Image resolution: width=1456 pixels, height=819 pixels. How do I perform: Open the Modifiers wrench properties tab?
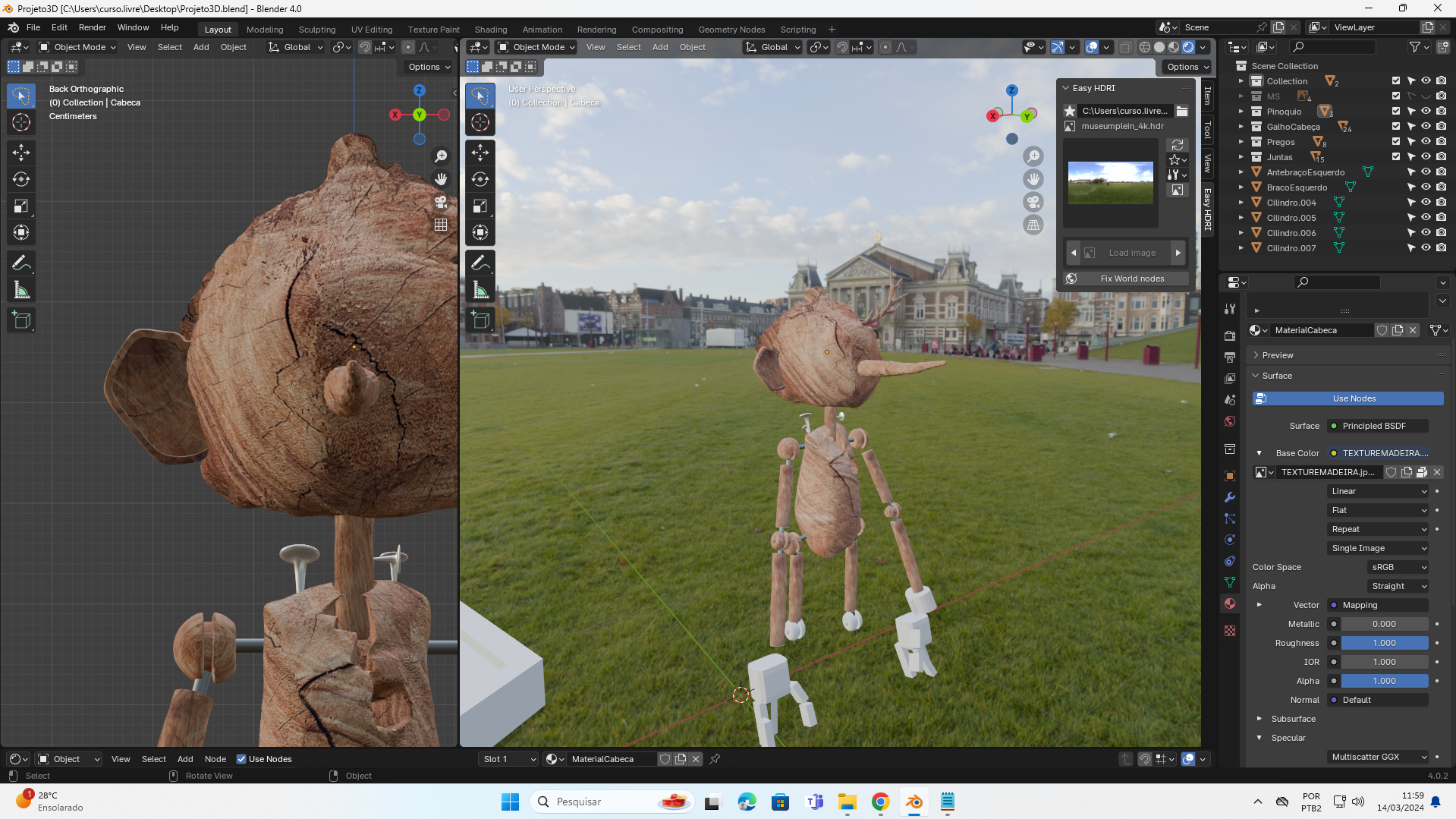click(1230, 497)
